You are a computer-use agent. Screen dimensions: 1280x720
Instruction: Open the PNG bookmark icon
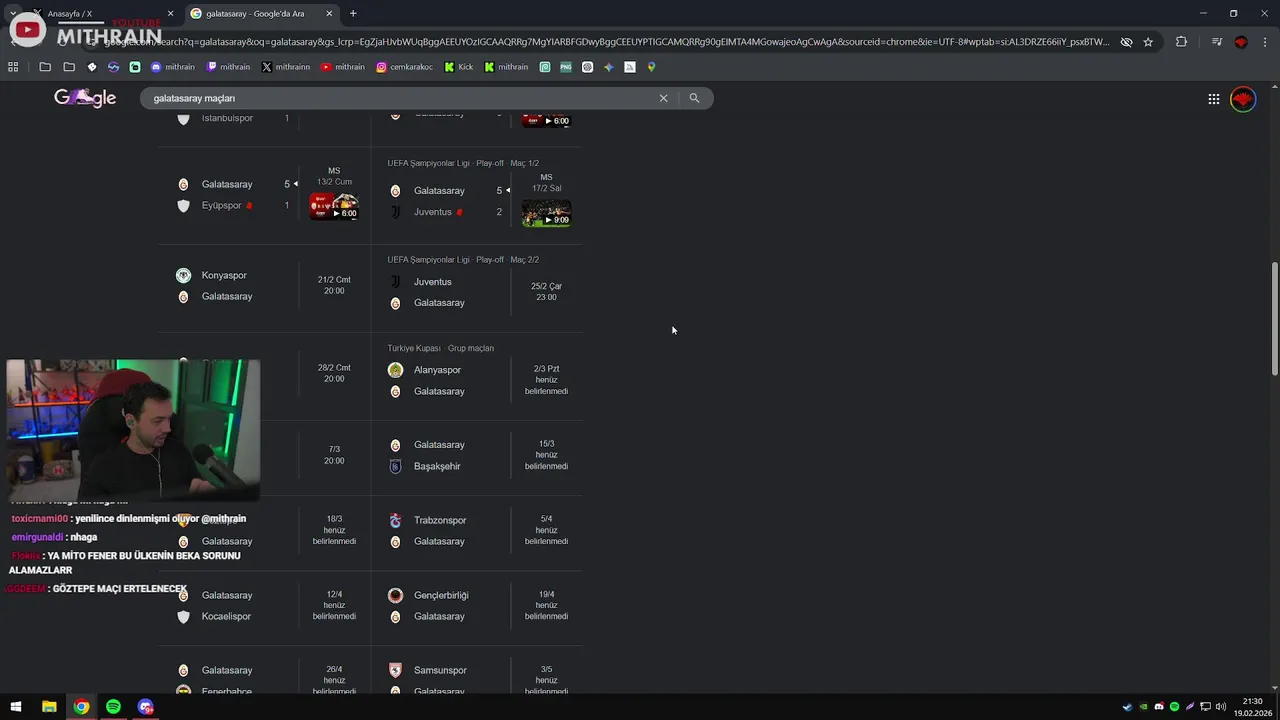[x=566, y=67]
